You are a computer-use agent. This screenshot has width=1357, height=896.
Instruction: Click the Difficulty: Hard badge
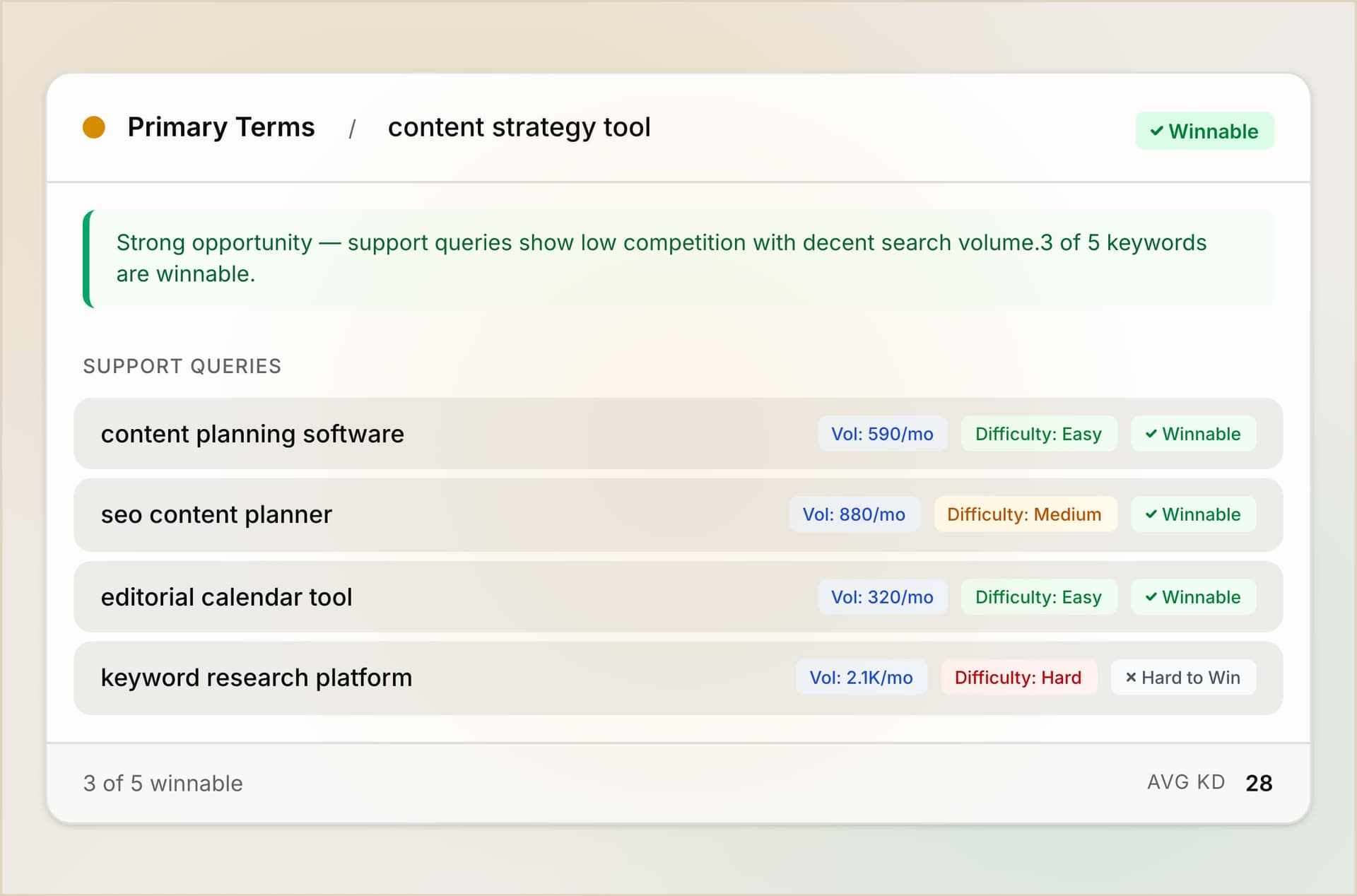point(1017,678)
